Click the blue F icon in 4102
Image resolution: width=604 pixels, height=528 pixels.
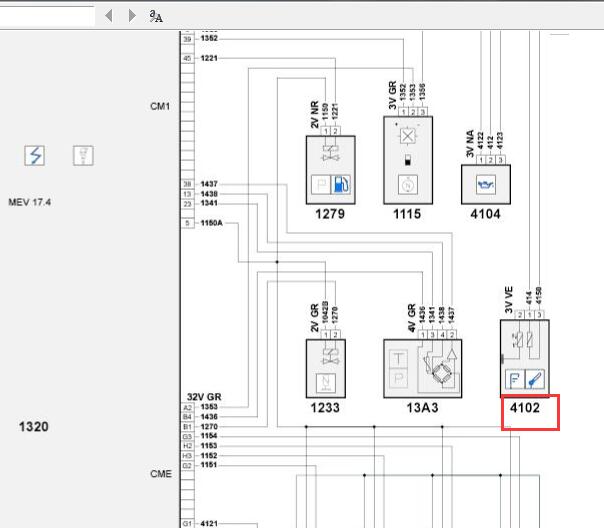click(x=515, y=379)
